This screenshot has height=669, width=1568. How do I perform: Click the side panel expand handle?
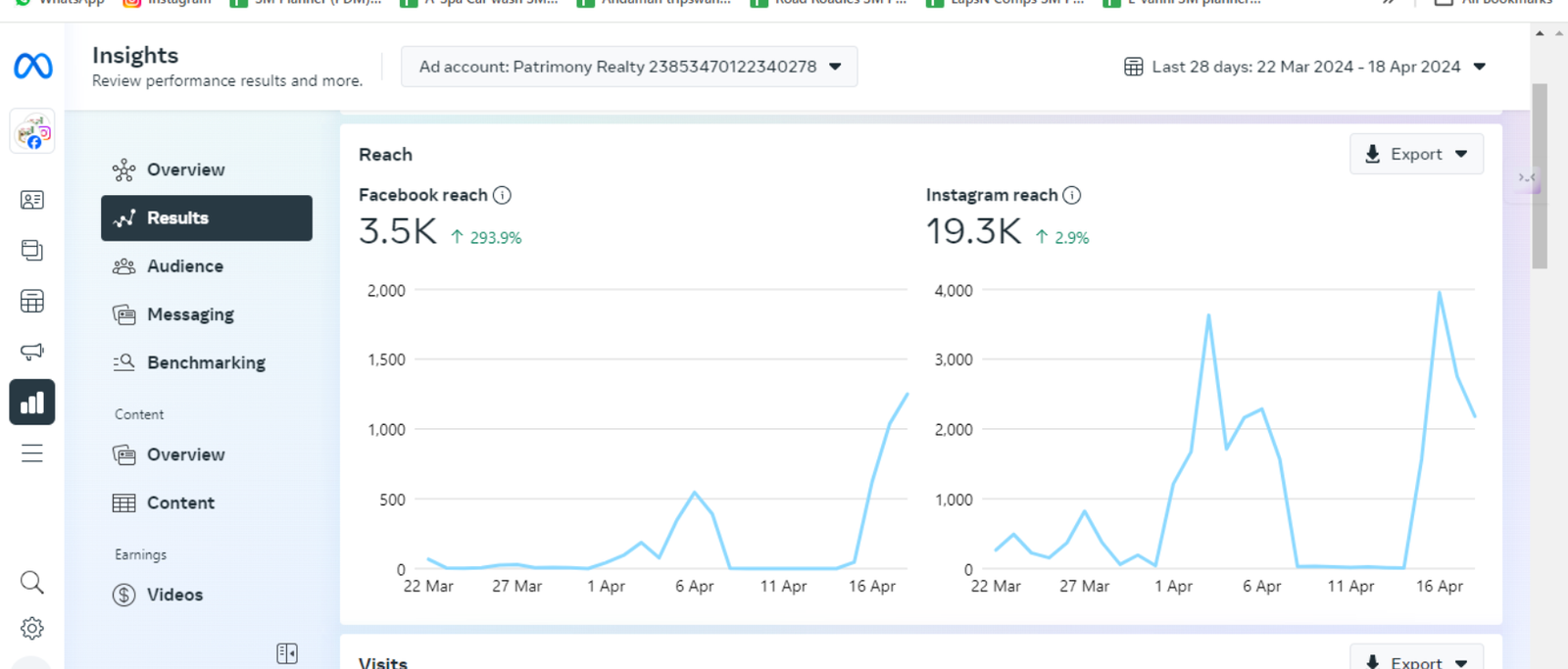pos(1527,177)
